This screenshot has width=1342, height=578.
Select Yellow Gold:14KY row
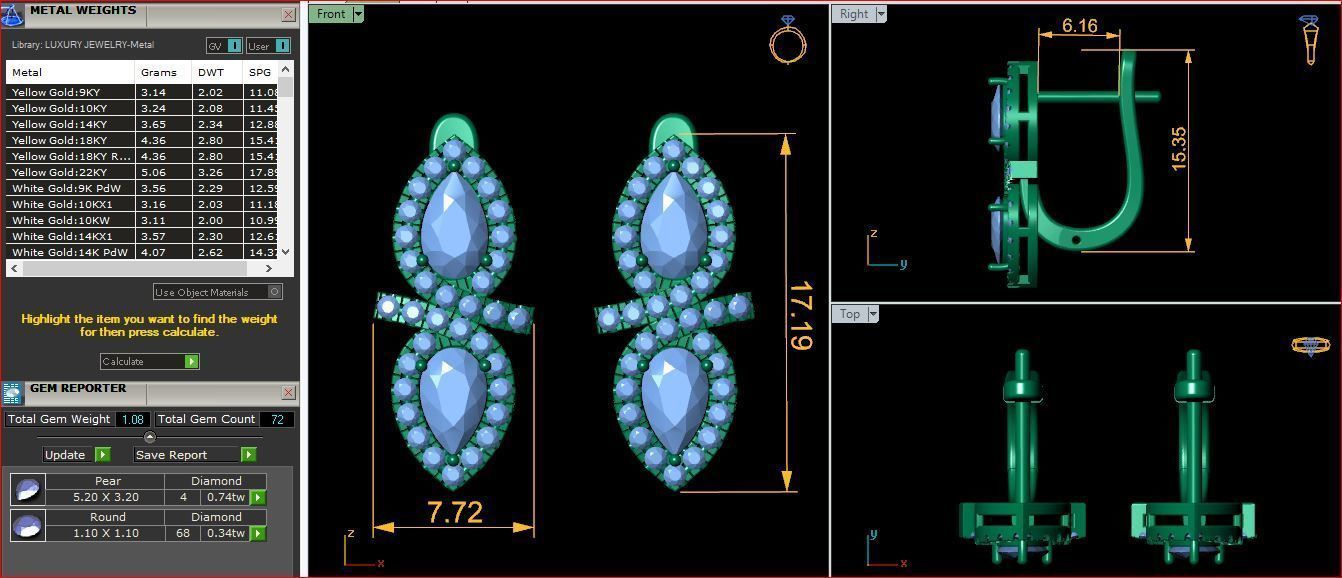click(142, 124)
